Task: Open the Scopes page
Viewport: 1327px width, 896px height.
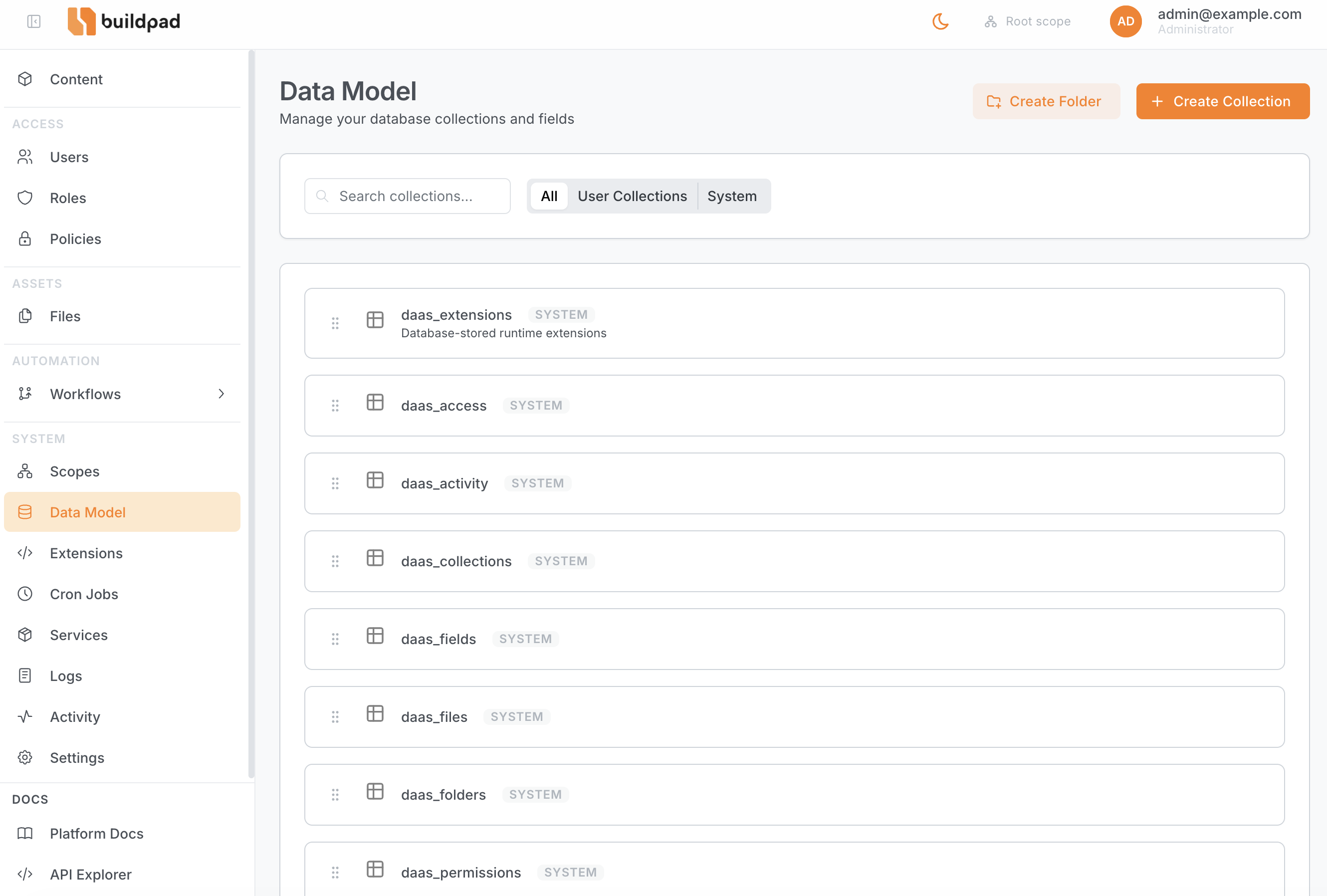Action: tap(122, 472)
